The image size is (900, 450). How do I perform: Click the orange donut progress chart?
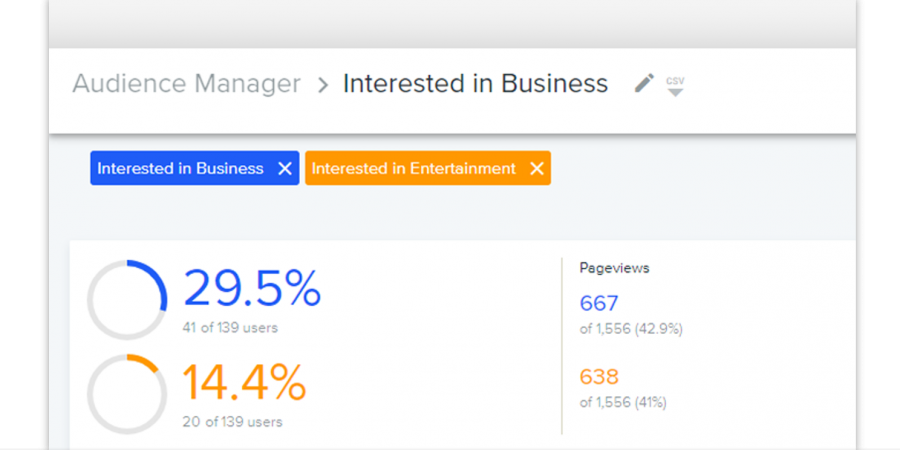click(x=126, y=394)
